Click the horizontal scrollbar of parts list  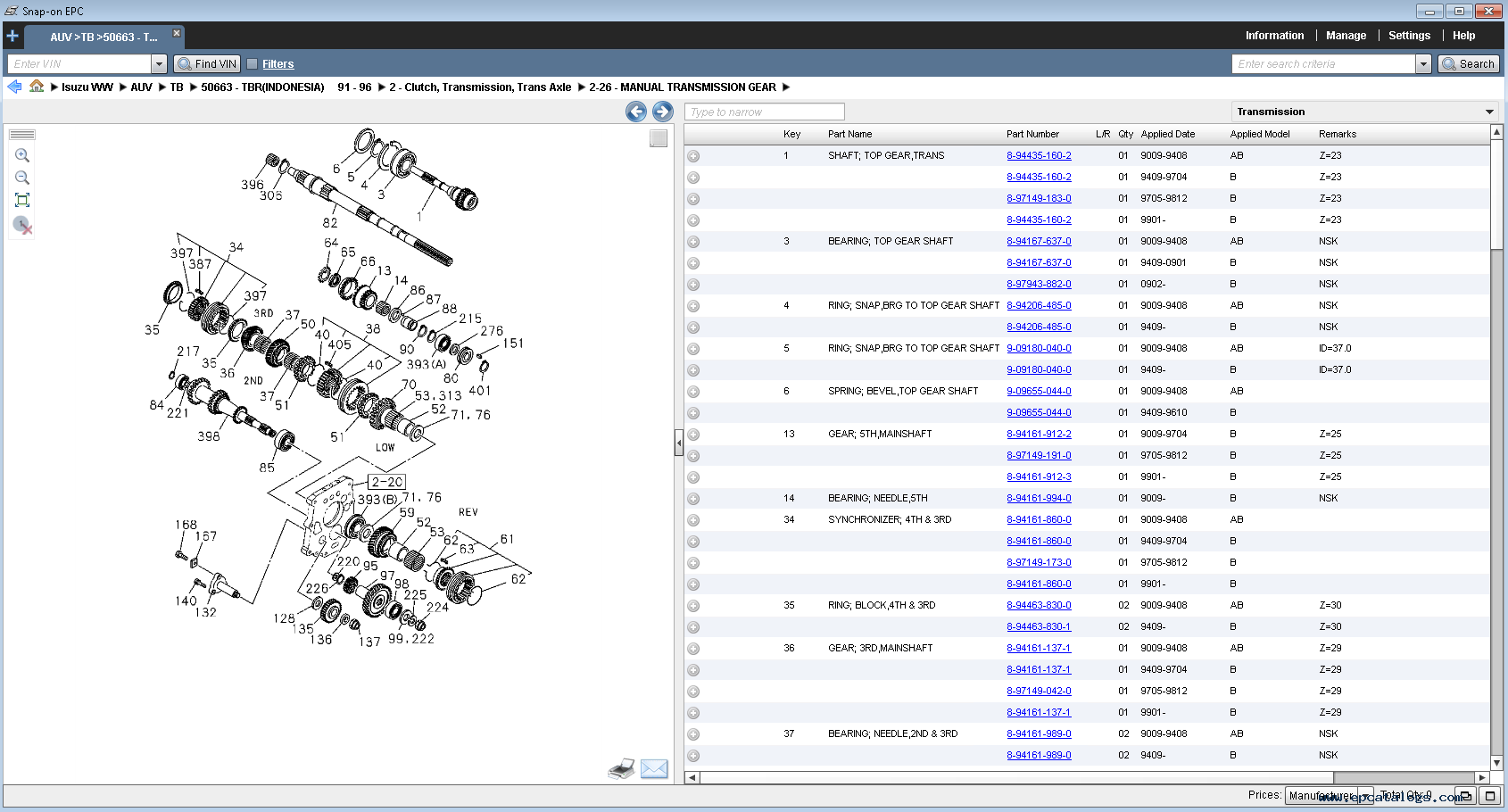[1016, 777]
